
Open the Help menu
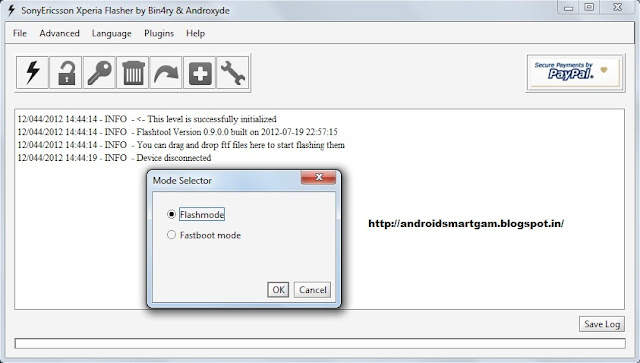(196, 33)
